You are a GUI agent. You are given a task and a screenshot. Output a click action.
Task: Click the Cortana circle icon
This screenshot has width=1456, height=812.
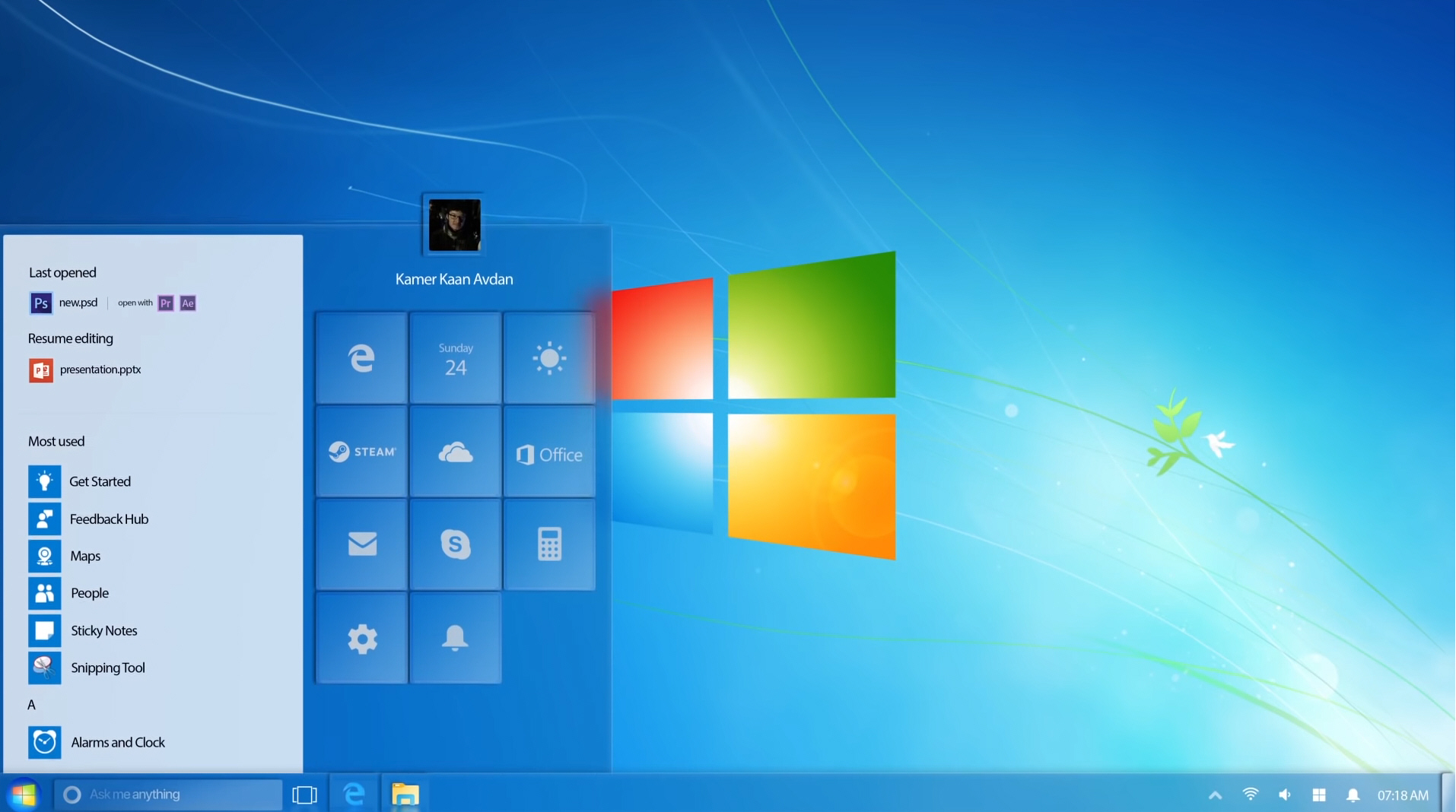[72, 795]
